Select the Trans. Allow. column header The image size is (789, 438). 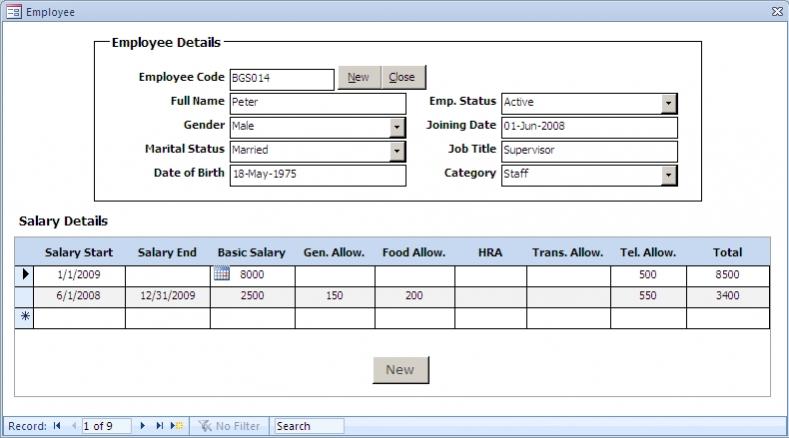[568, 252]
